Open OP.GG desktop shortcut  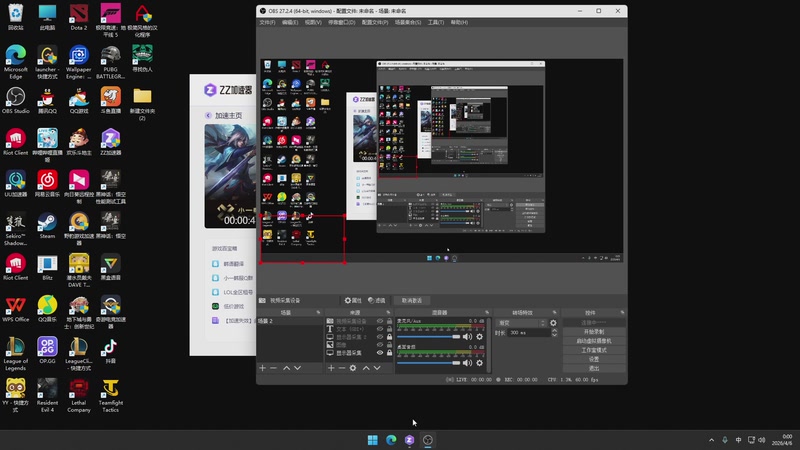(x=47, y=350)
